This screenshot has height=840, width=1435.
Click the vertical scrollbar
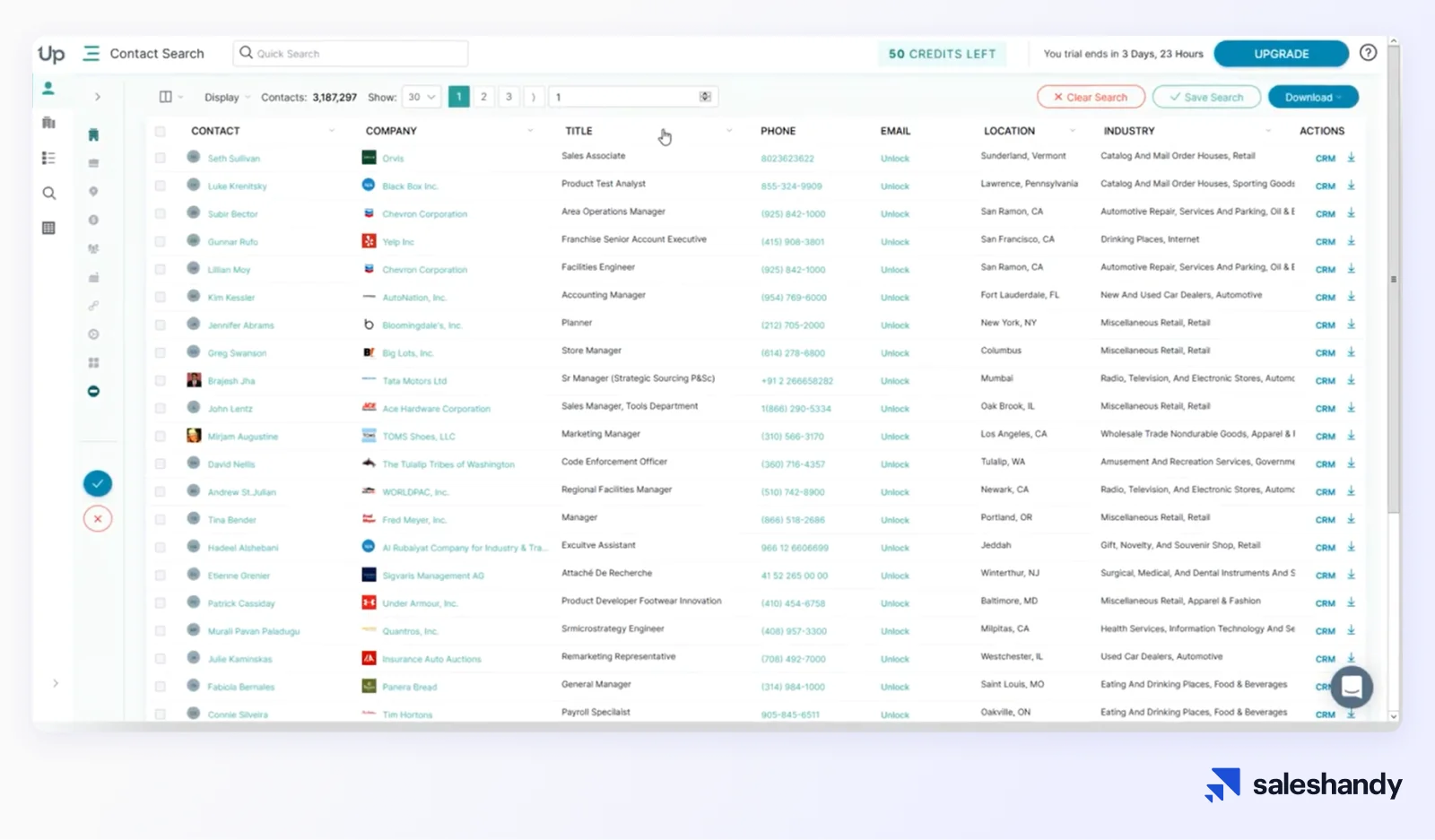click(x=1393, y=280)
